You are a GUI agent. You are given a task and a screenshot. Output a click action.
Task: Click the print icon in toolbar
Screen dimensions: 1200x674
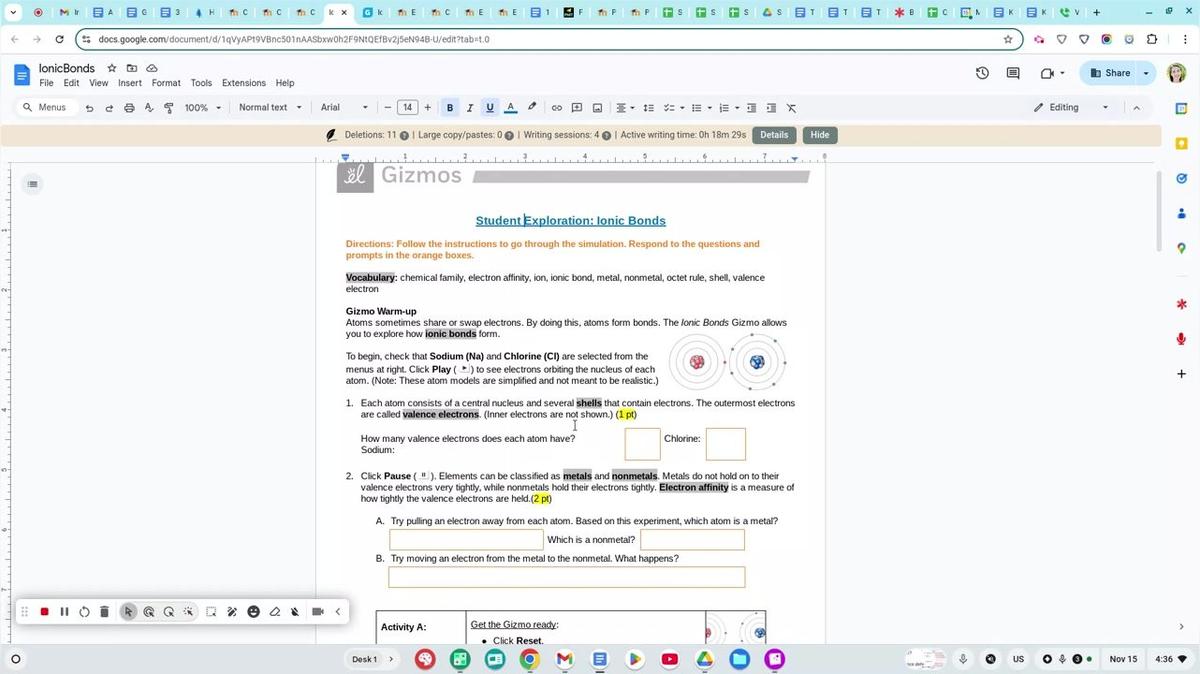click(129, 108)
